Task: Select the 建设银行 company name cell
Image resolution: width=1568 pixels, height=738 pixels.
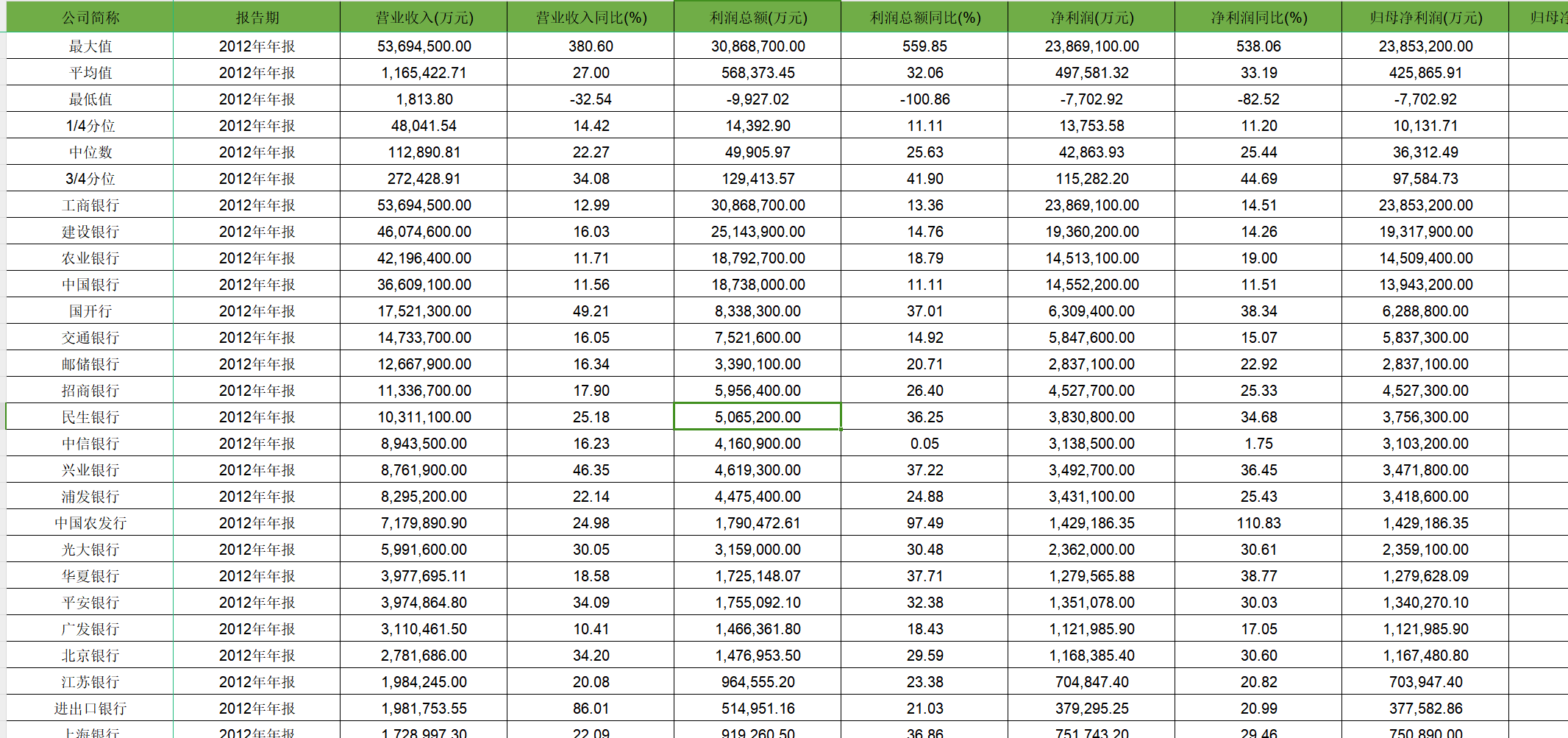Action: (90, 231)
